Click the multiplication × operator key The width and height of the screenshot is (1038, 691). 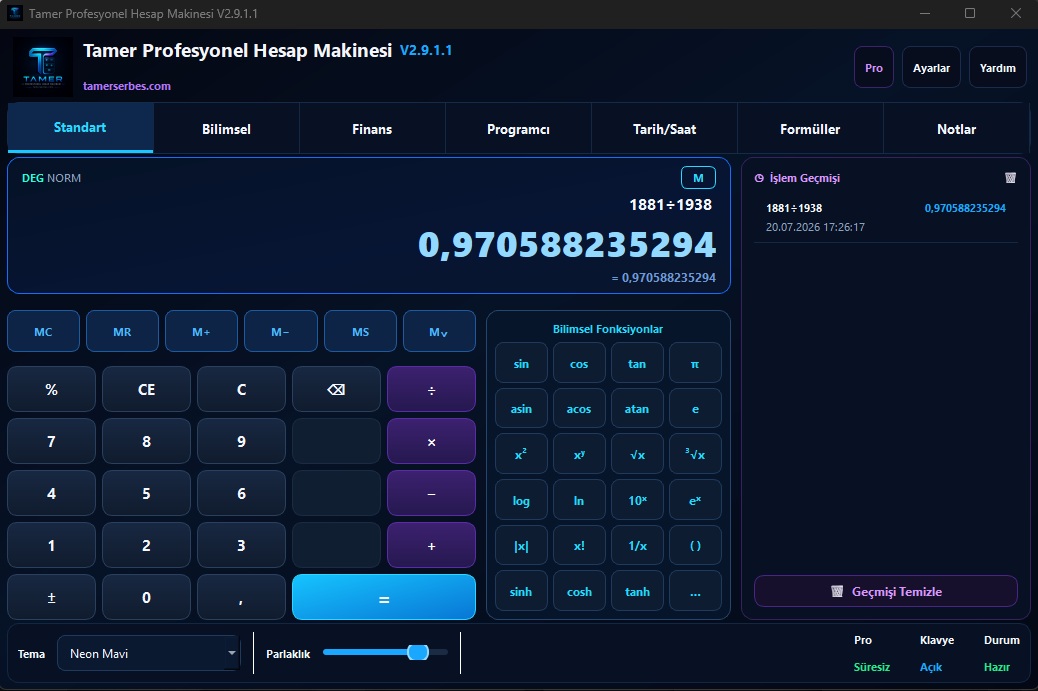coord(432,441)
